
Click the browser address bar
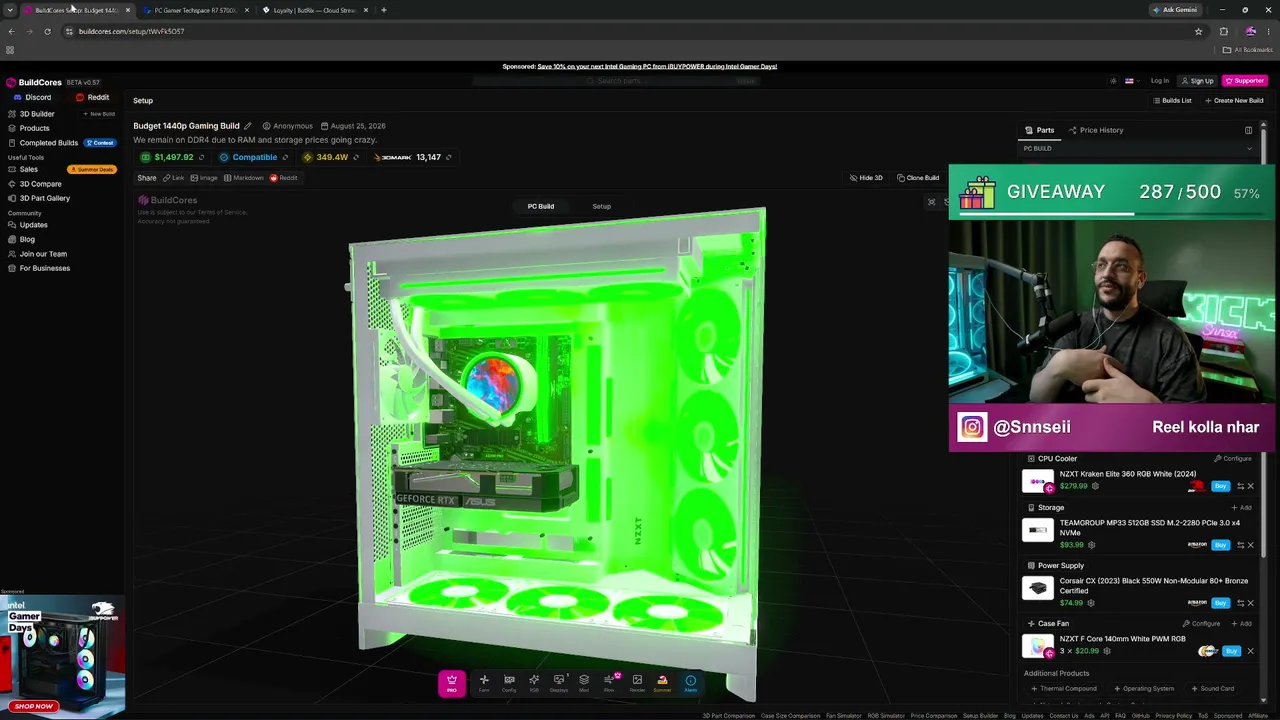(x=630, y=31)
